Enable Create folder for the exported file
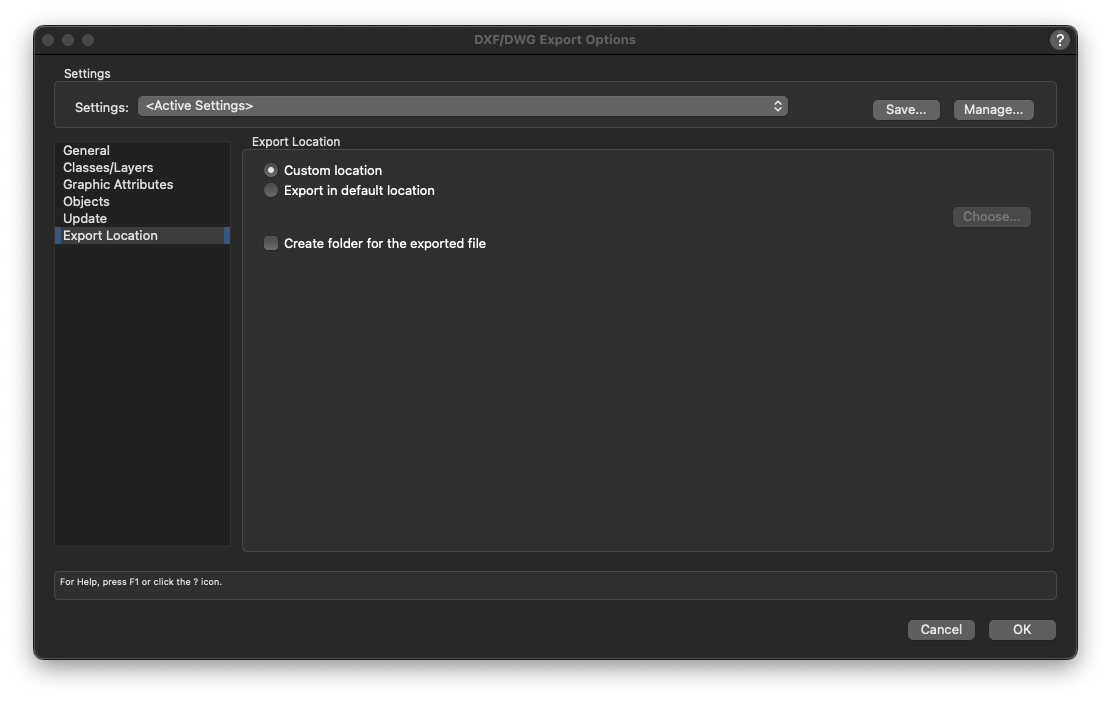Viewport: 1111px width, 701px height. [271, 244]
